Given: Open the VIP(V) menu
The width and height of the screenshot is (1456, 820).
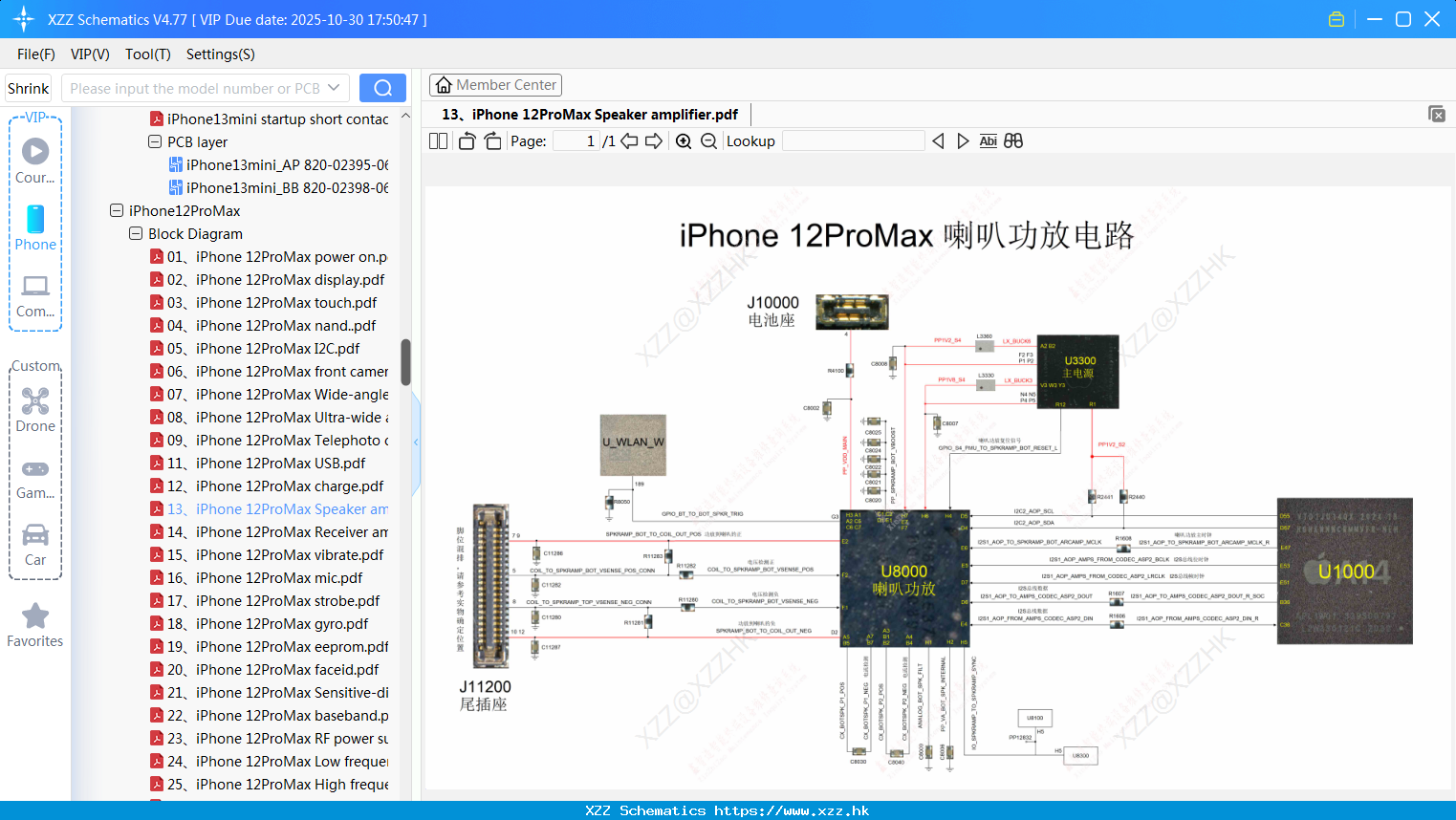Looking at the screenshot, I should point(90,54).
